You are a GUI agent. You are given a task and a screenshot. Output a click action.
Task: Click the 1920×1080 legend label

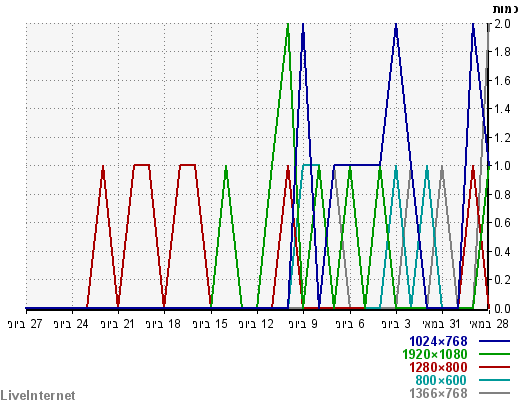pos(435,354)
